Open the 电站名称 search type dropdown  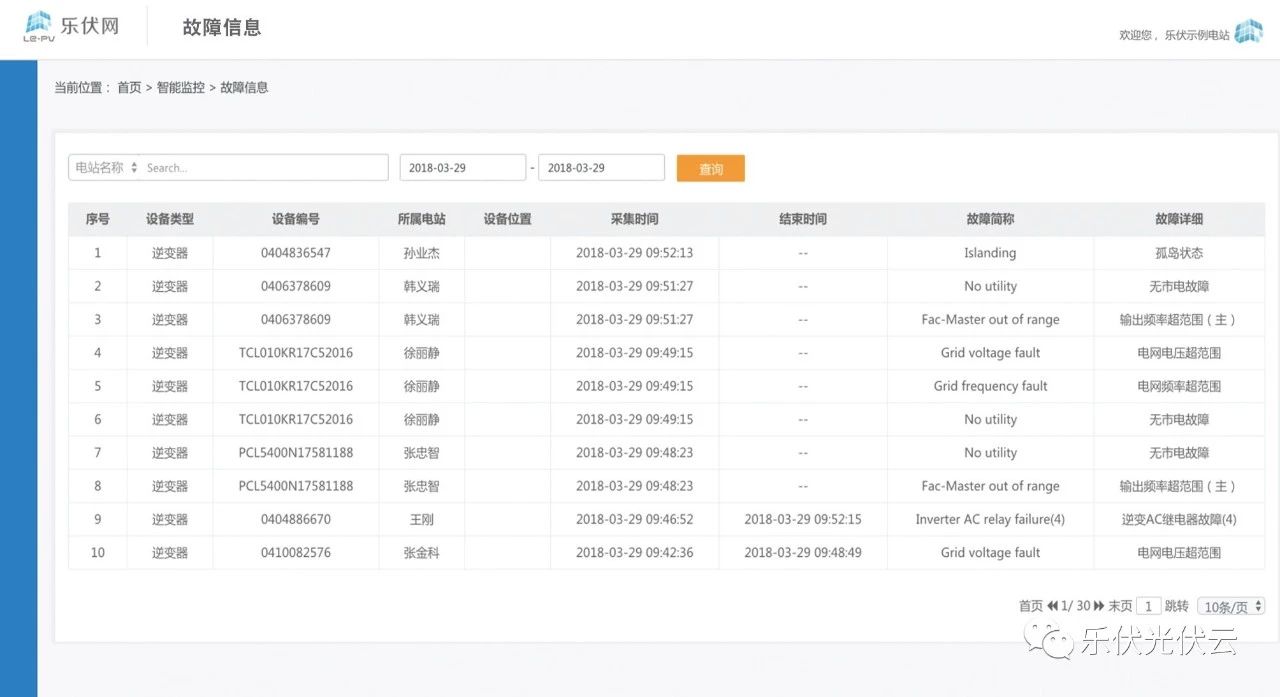point(106,168)
